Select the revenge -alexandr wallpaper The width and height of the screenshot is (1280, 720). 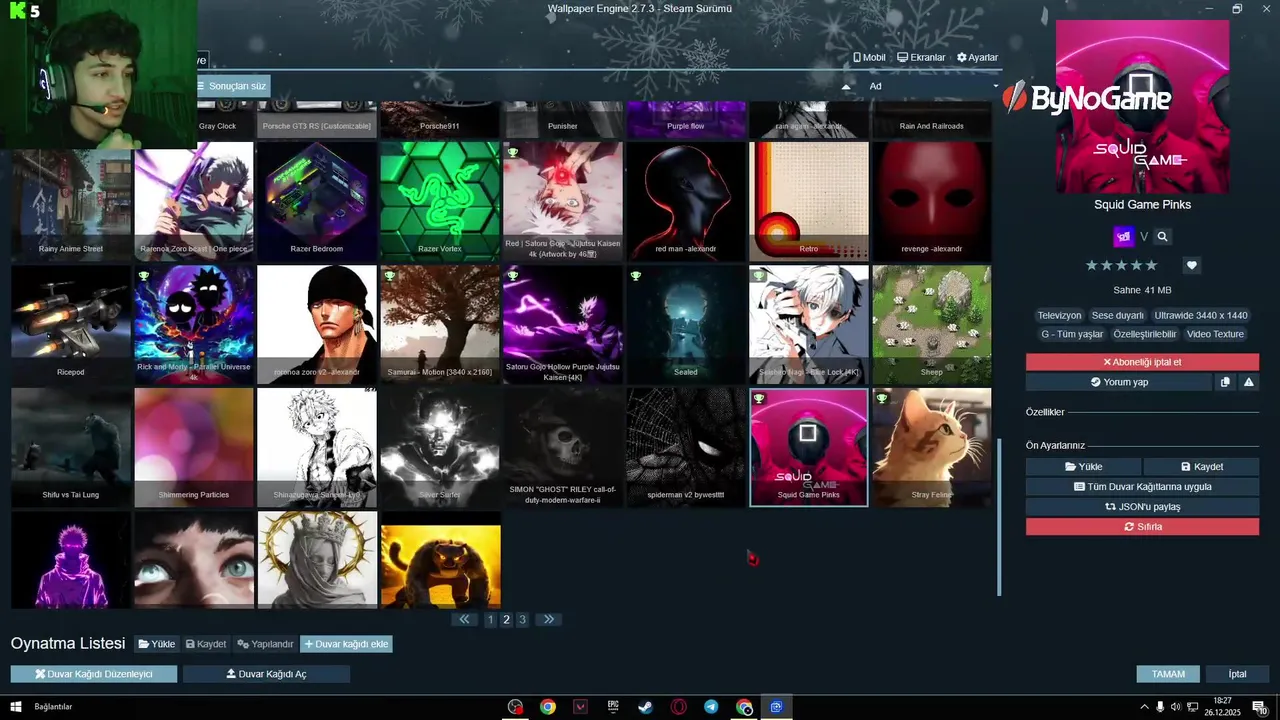(x=932, y=201)
